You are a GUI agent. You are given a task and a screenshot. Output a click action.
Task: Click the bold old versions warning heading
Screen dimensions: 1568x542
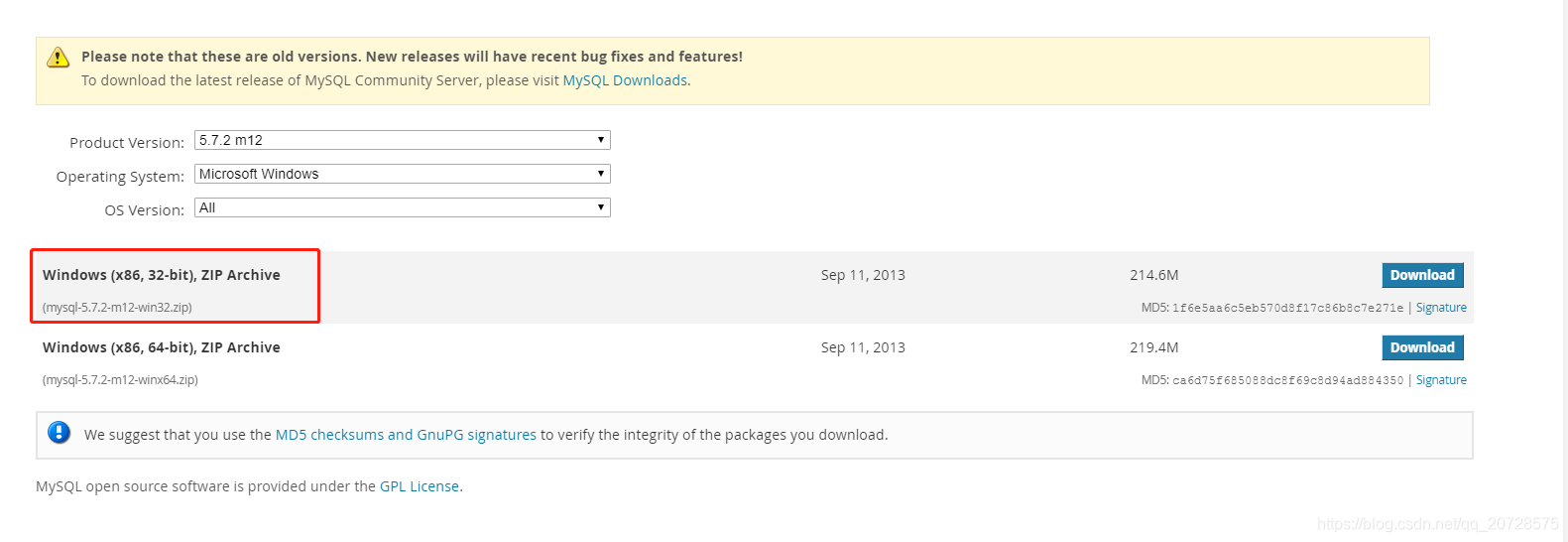(412, 57)
